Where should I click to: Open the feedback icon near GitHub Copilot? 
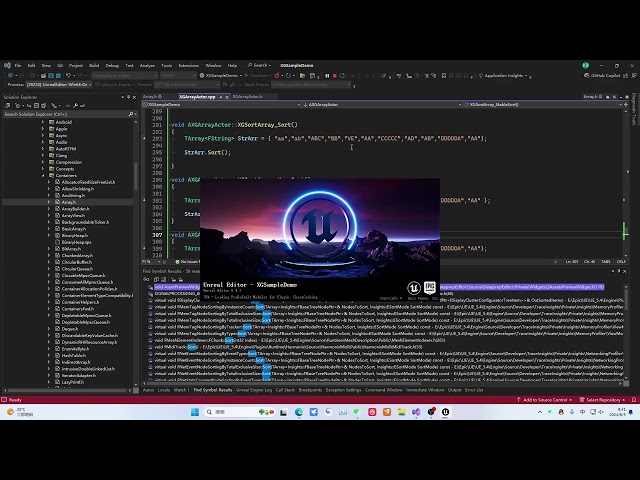pyautogui.click(x=634, y=76)
